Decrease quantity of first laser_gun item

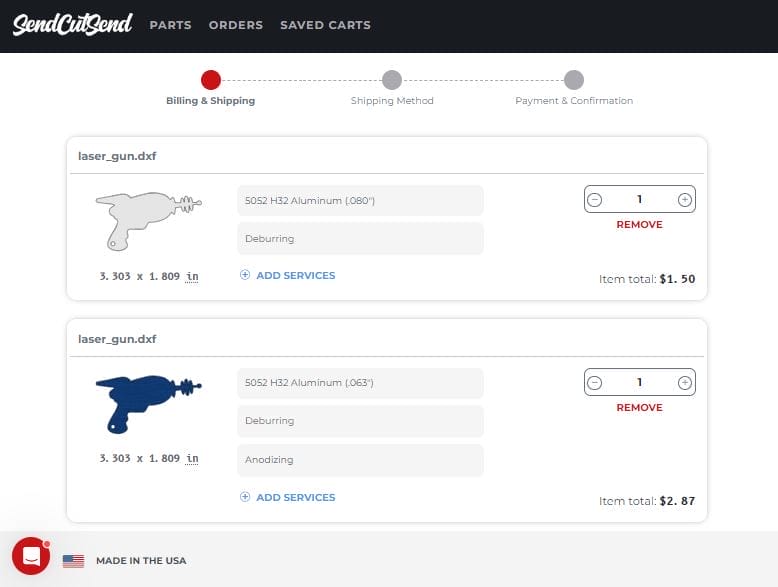[595, 200]
